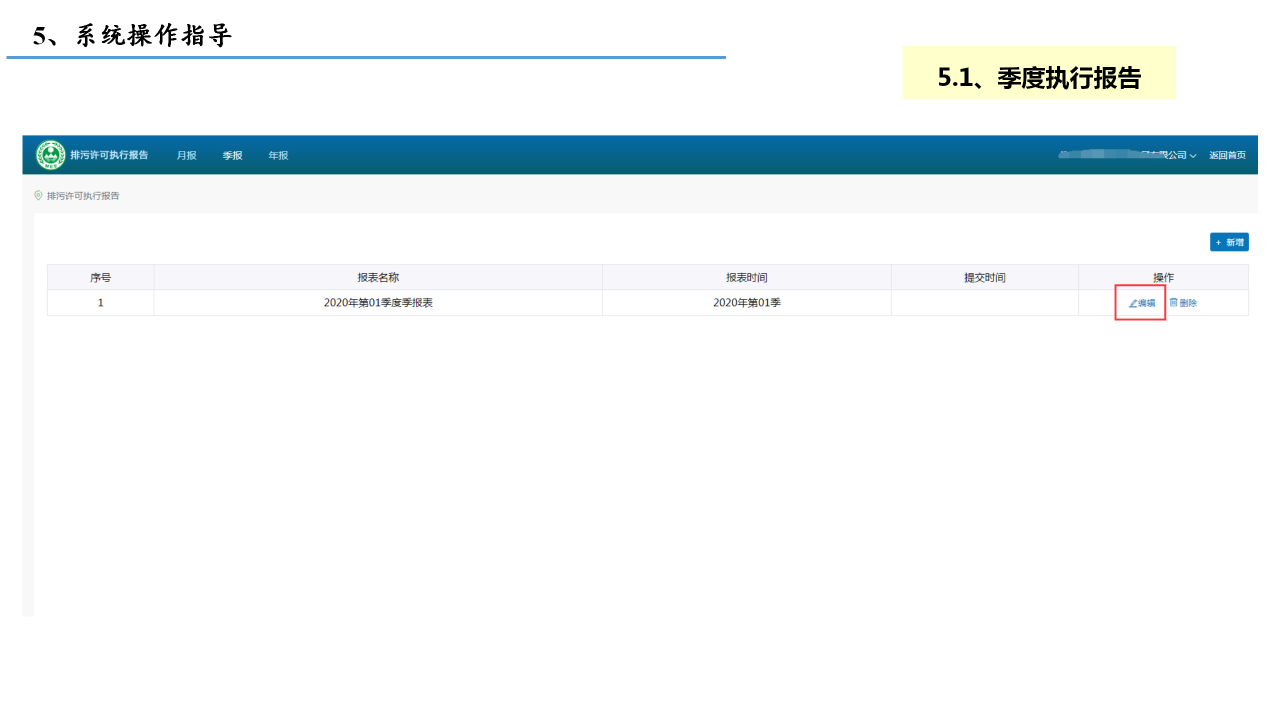Go to the 年报 annual report tab
This screenshot has height=720, width=1280.
pos(278,156)
